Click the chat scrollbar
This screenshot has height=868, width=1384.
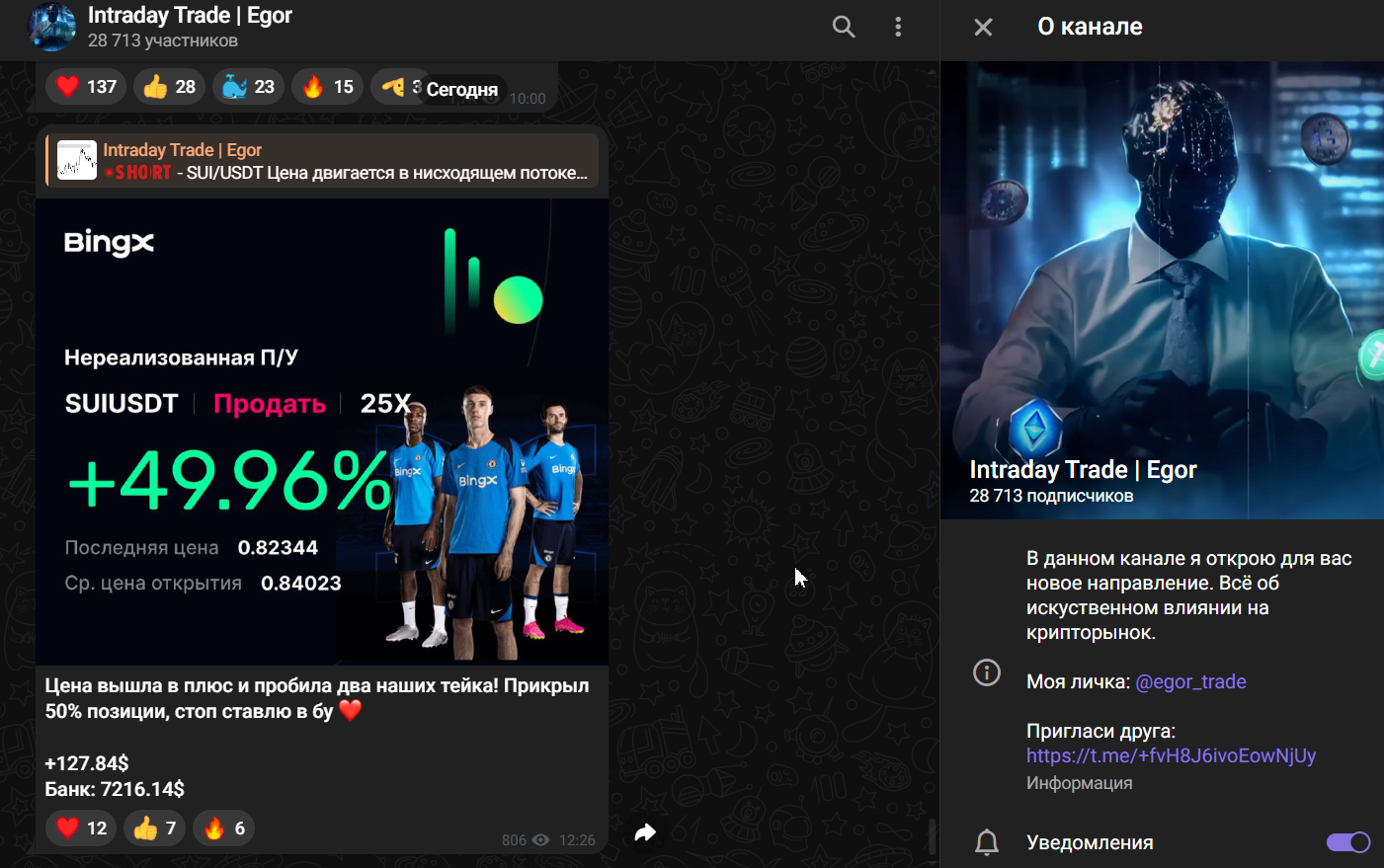pyautogui.click(x=932, y=835)
